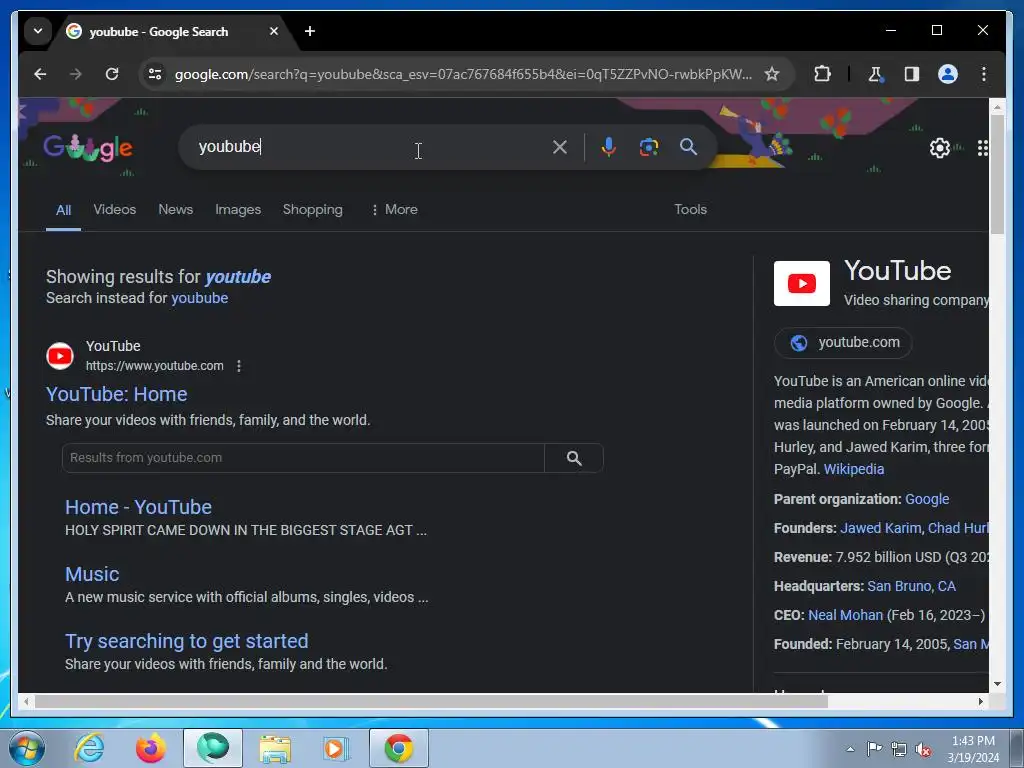Open the Jawed Karim founder link
The image size is (1024, 768).
(x=880, y=528)
